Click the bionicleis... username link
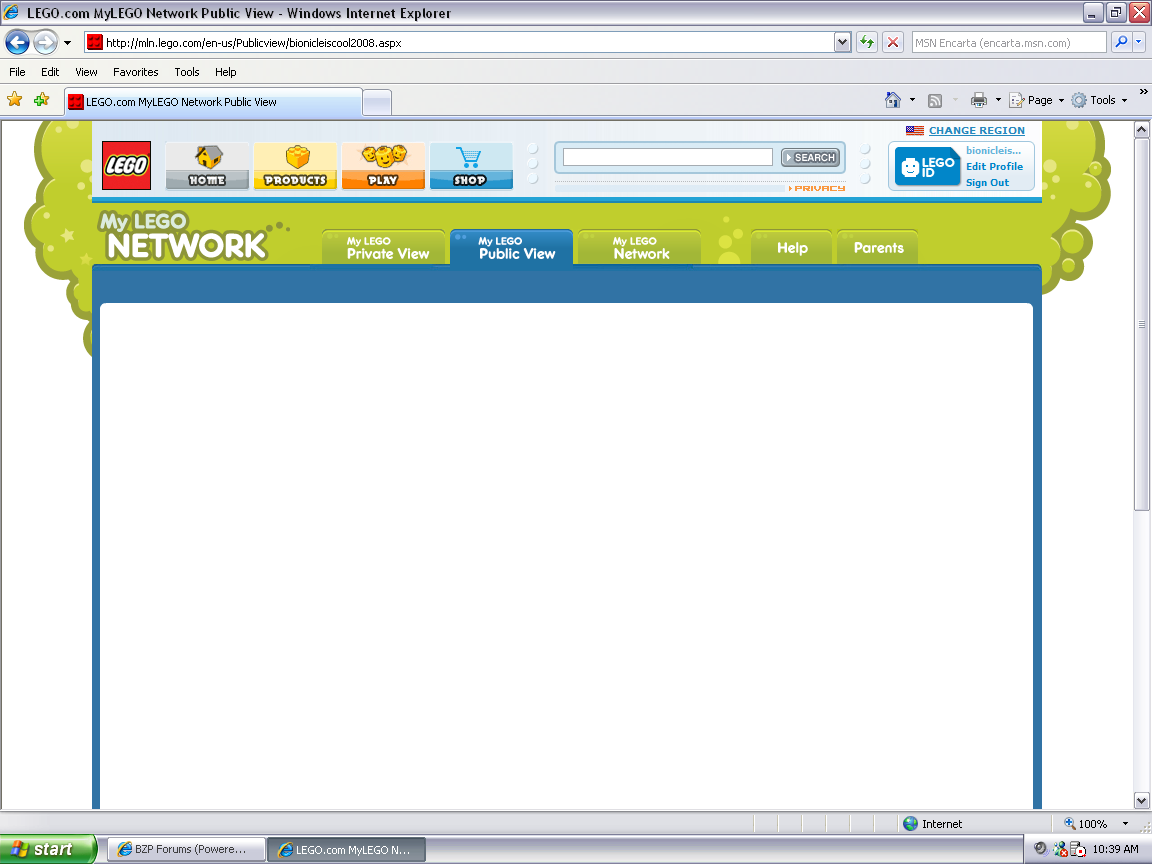Image resolution: width=1152 pixels, height=864 pixels. click(993, 151)
